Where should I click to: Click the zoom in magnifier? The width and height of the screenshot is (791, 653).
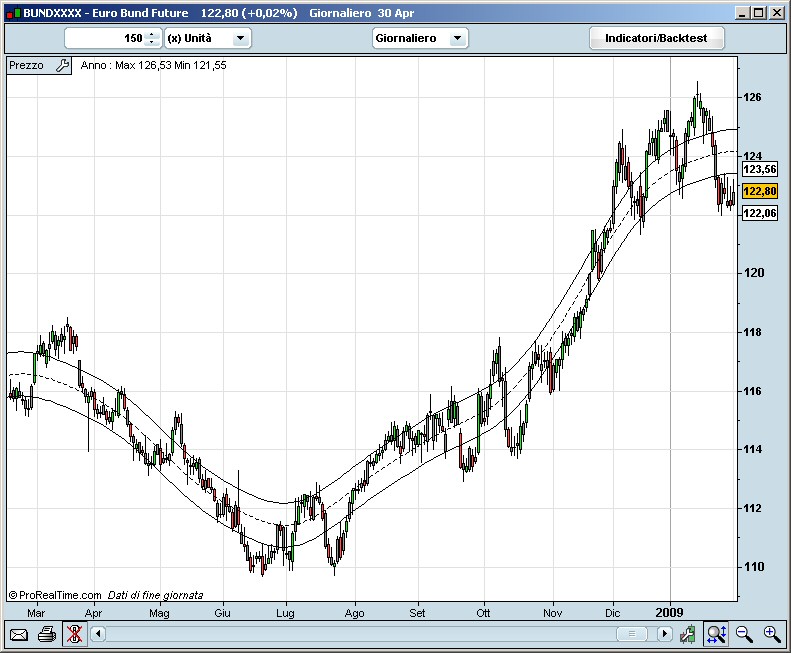pyautogui.click(x=772, y=634)
